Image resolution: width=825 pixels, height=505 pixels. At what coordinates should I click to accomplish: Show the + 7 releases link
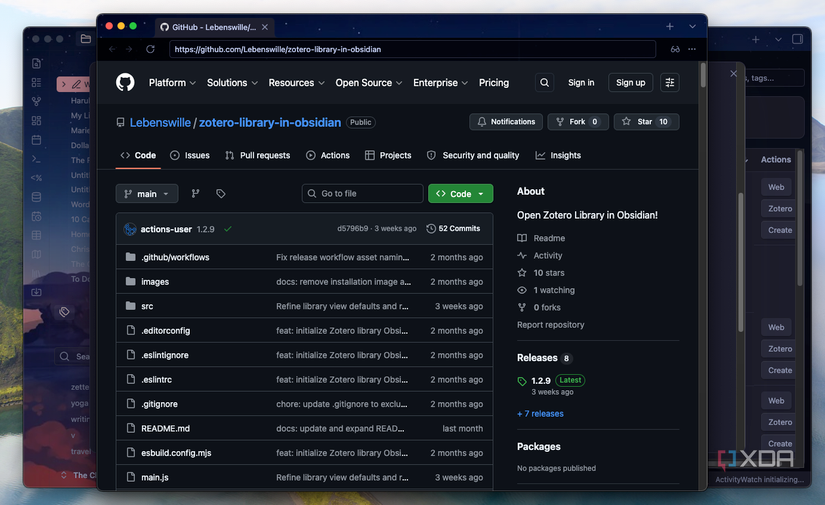(x=540, y=414)
